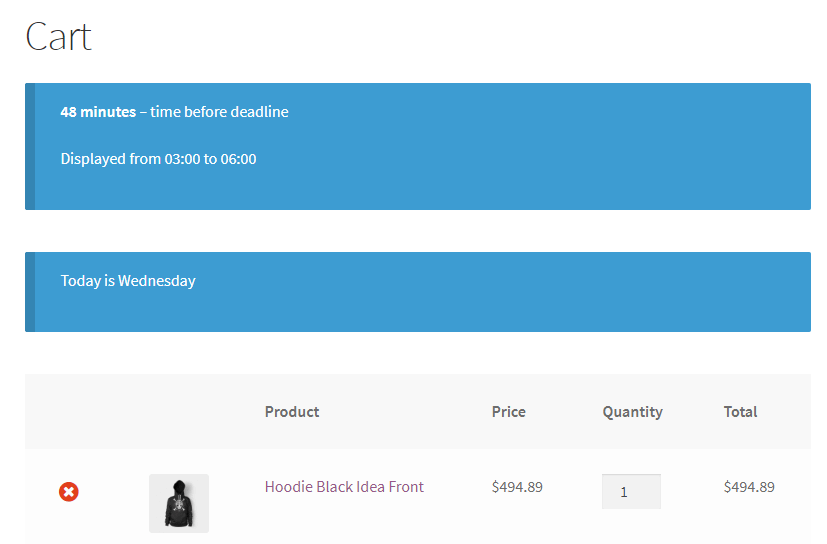The width and height of the screenshot is (827, 544).
Task: Select the Total column header
Action: (740, 412)
